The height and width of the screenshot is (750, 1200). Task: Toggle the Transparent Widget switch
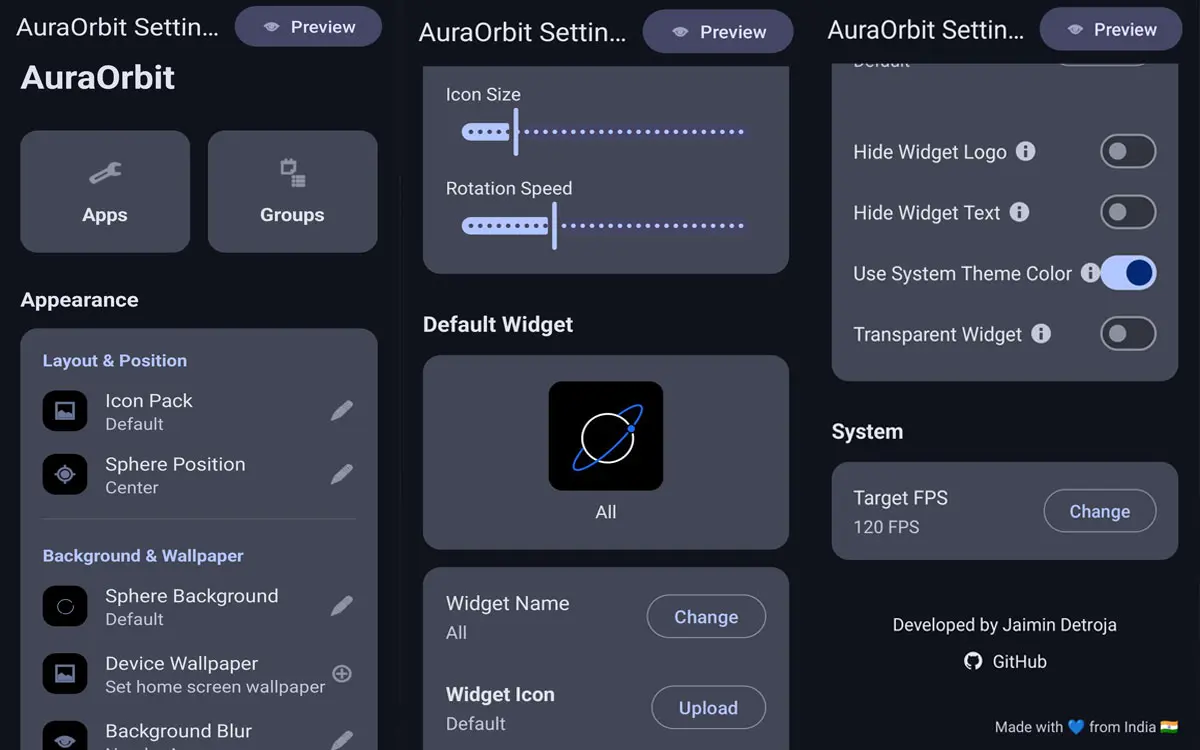[1128, 334]
